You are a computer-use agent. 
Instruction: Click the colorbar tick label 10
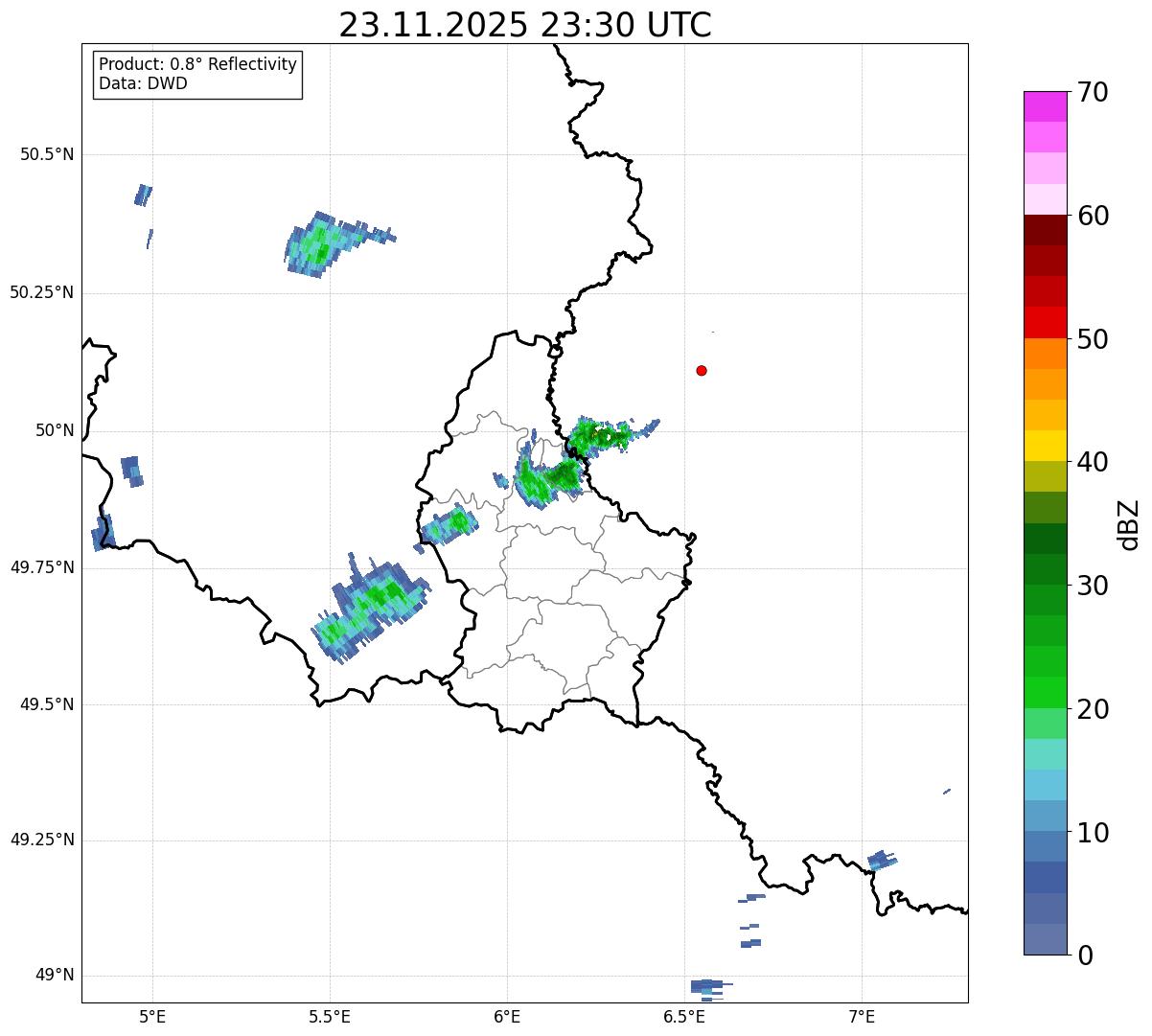click(1093, 832)
